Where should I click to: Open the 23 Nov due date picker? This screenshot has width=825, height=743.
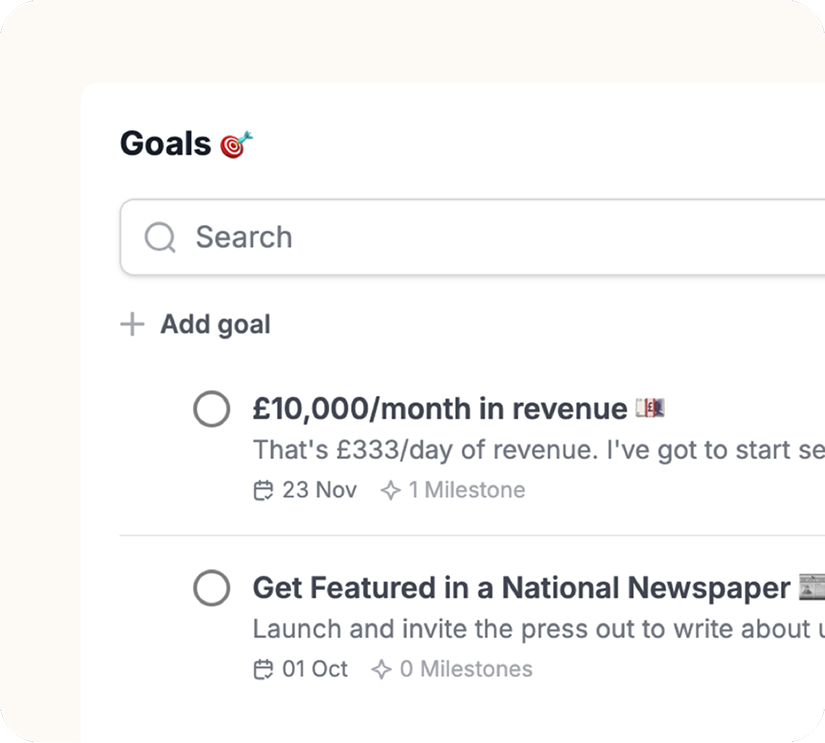[x=305, y=490]
